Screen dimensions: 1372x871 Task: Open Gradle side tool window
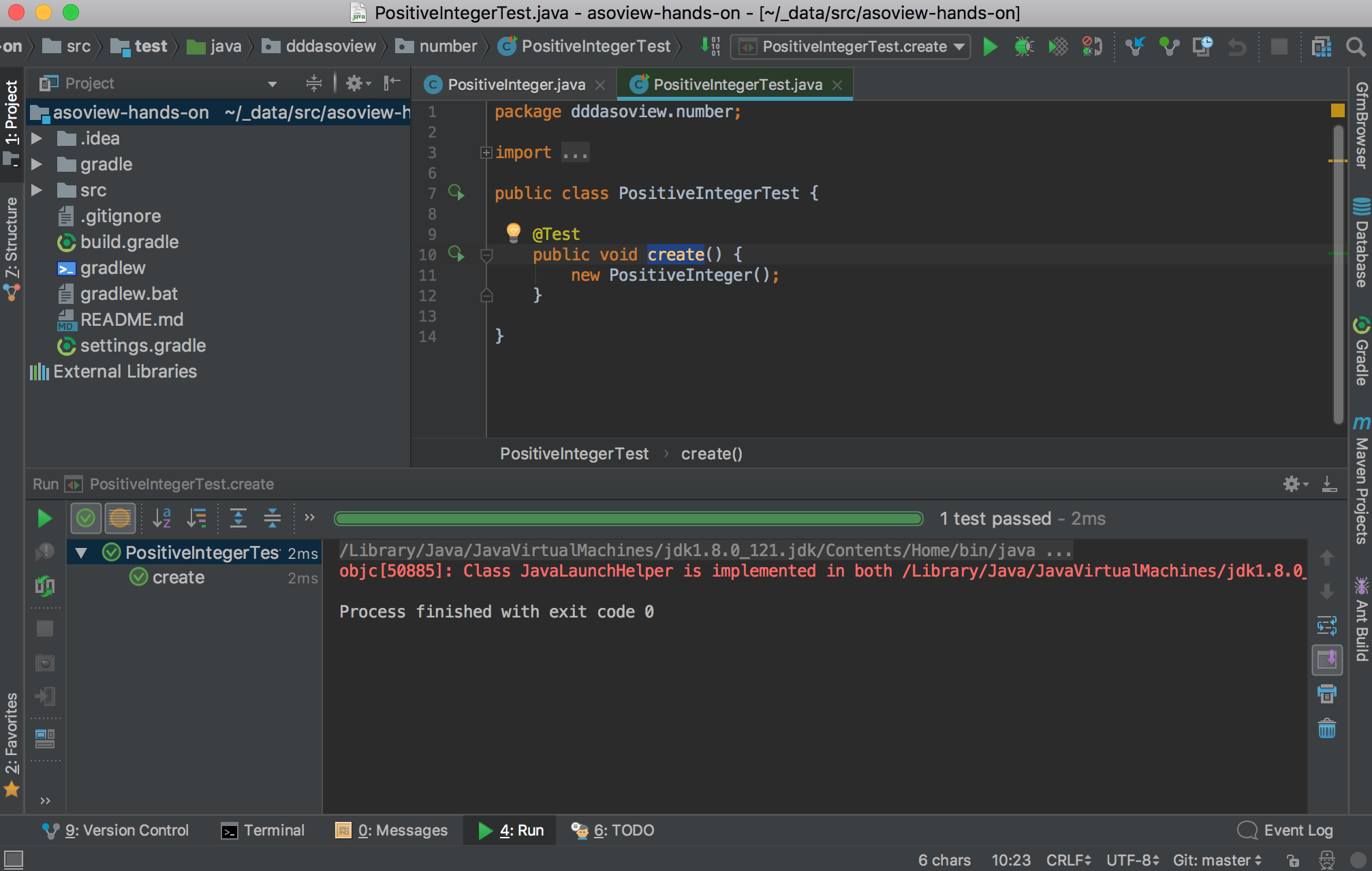click(x=1361, y=352)
